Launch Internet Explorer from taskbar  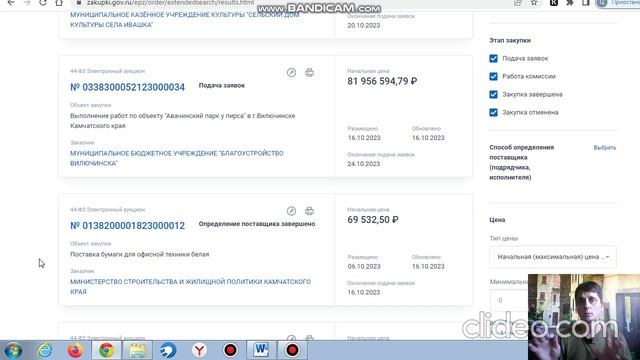44,350
